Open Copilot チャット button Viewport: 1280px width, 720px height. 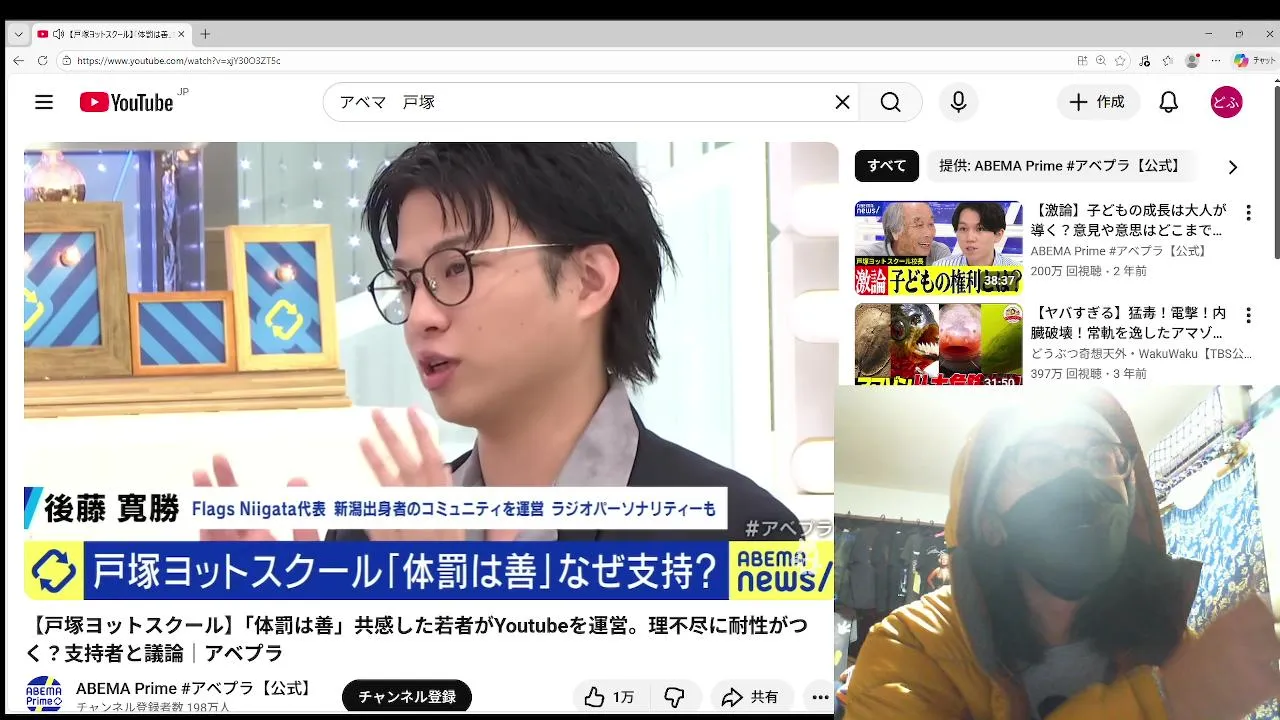click(x=1255, y=60)
